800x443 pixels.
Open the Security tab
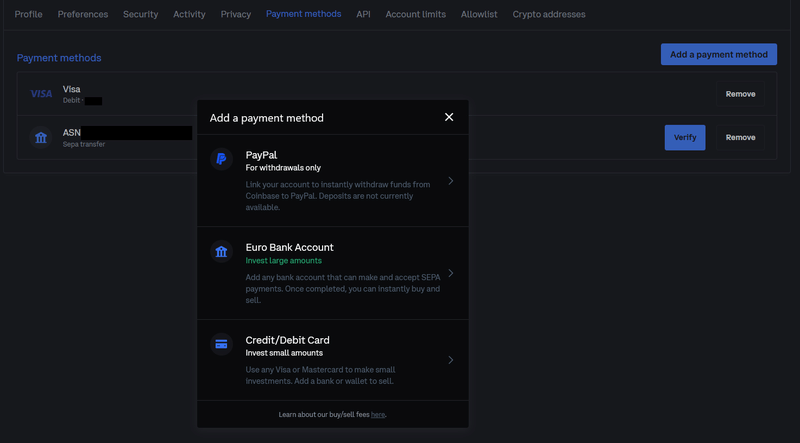click(x=140, y=14)
